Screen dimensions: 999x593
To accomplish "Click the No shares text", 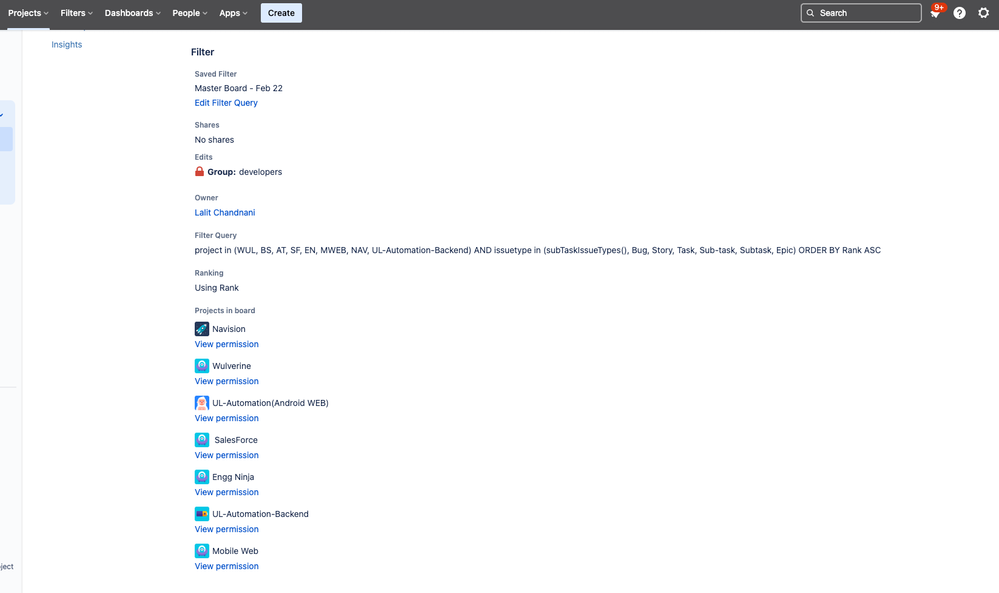I will tap(214, 139).
